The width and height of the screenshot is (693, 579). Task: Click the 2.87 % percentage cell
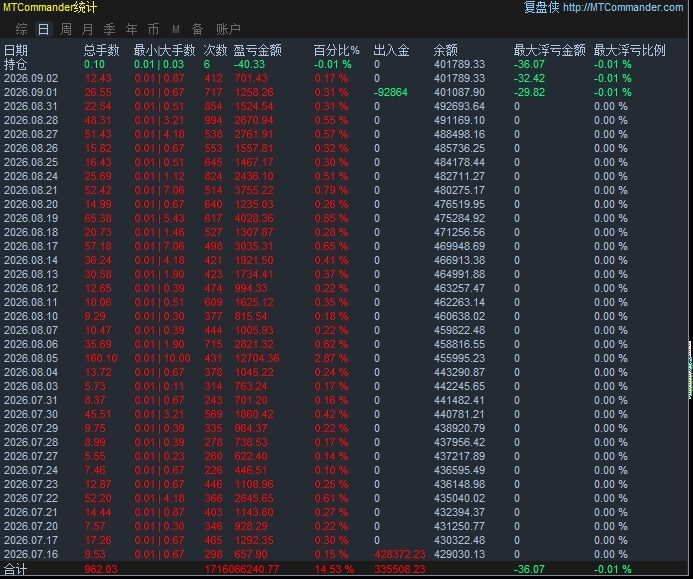(331, 358)
